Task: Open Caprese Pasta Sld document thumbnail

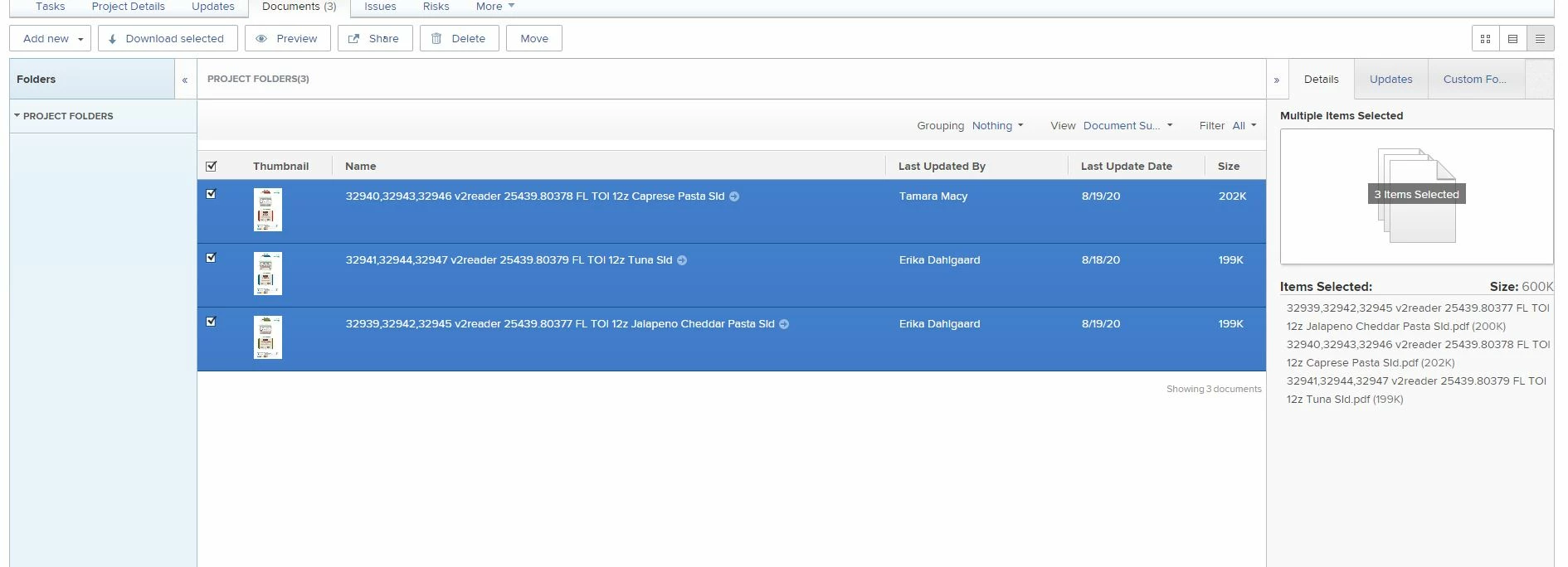Action: (268, 210)
